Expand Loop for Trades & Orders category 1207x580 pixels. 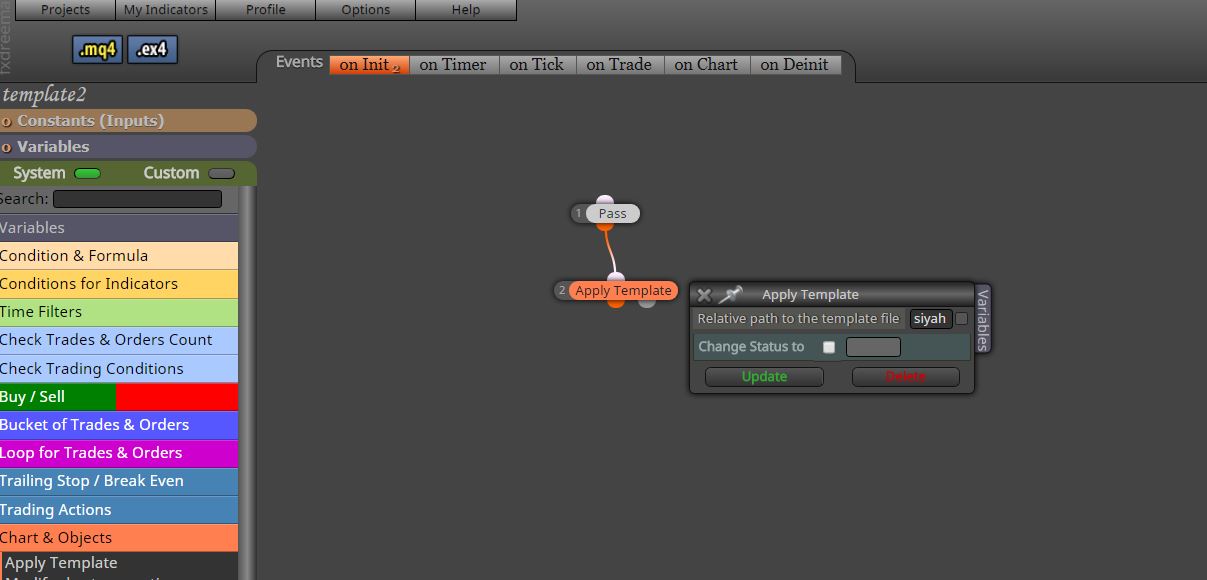pyautogui.click(x=119, y=453)
